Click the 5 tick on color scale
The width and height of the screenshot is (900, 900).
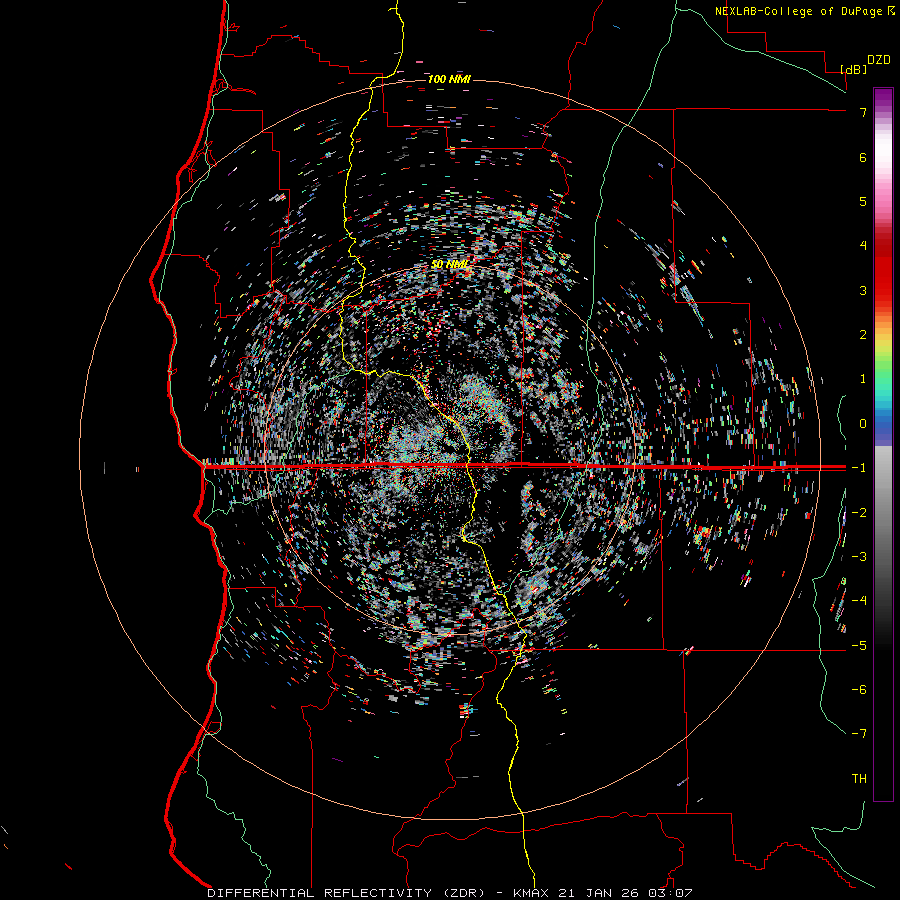863,201
